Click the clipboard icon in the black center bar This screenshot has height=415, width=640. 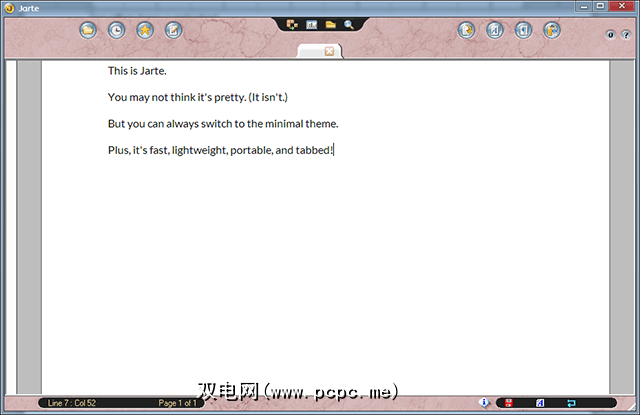[x=292, y=25]
